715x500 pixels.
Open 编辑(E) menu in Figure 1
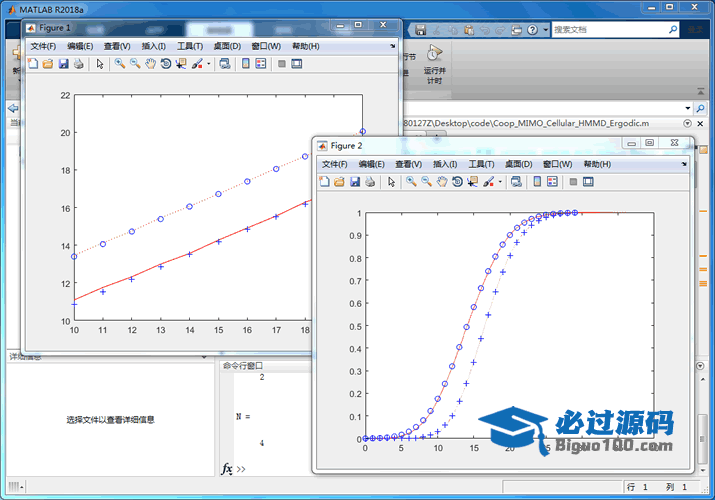[x=80, y=46]
